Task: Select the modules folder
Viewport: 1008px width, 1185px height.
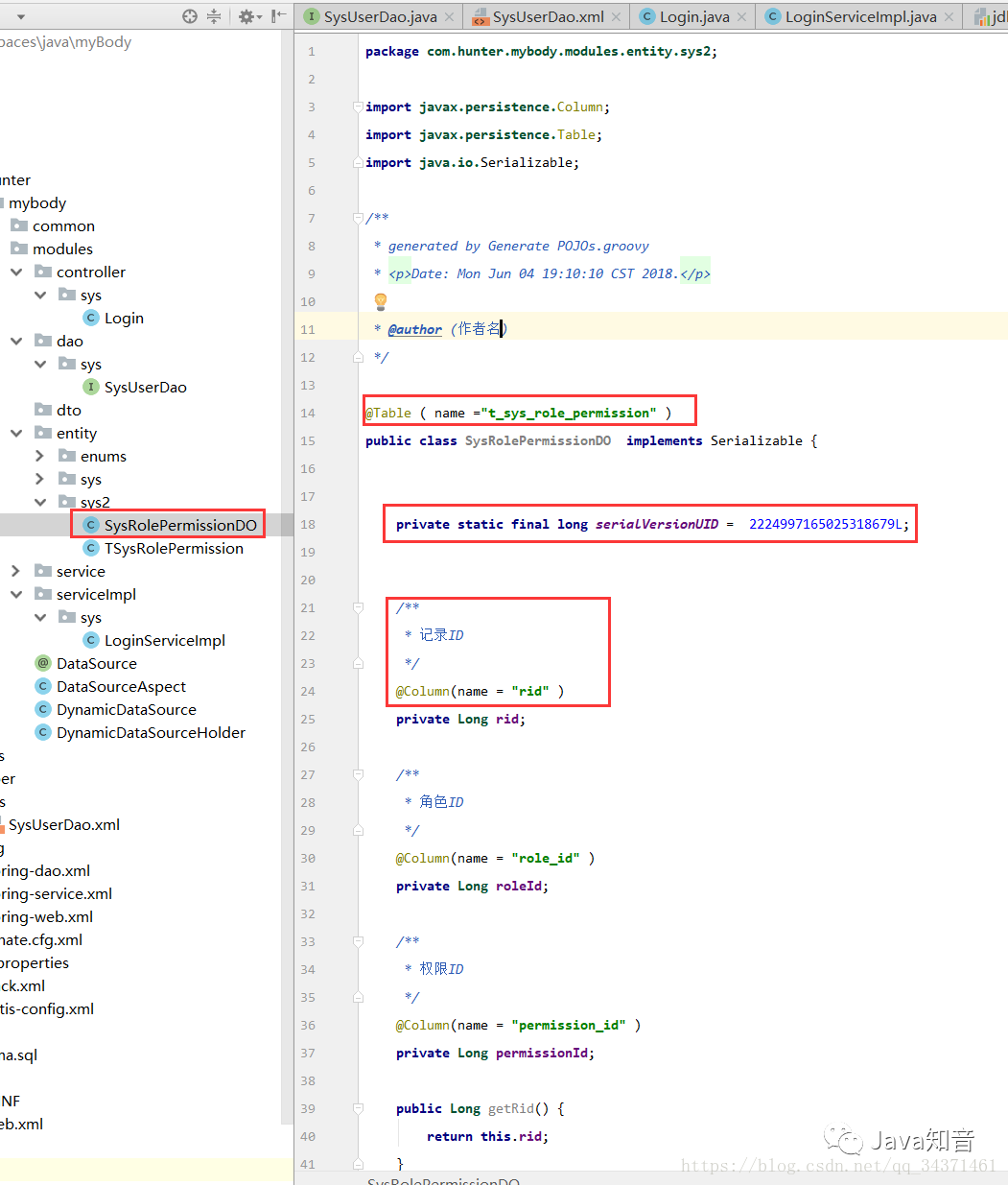Action: point(62,249)
